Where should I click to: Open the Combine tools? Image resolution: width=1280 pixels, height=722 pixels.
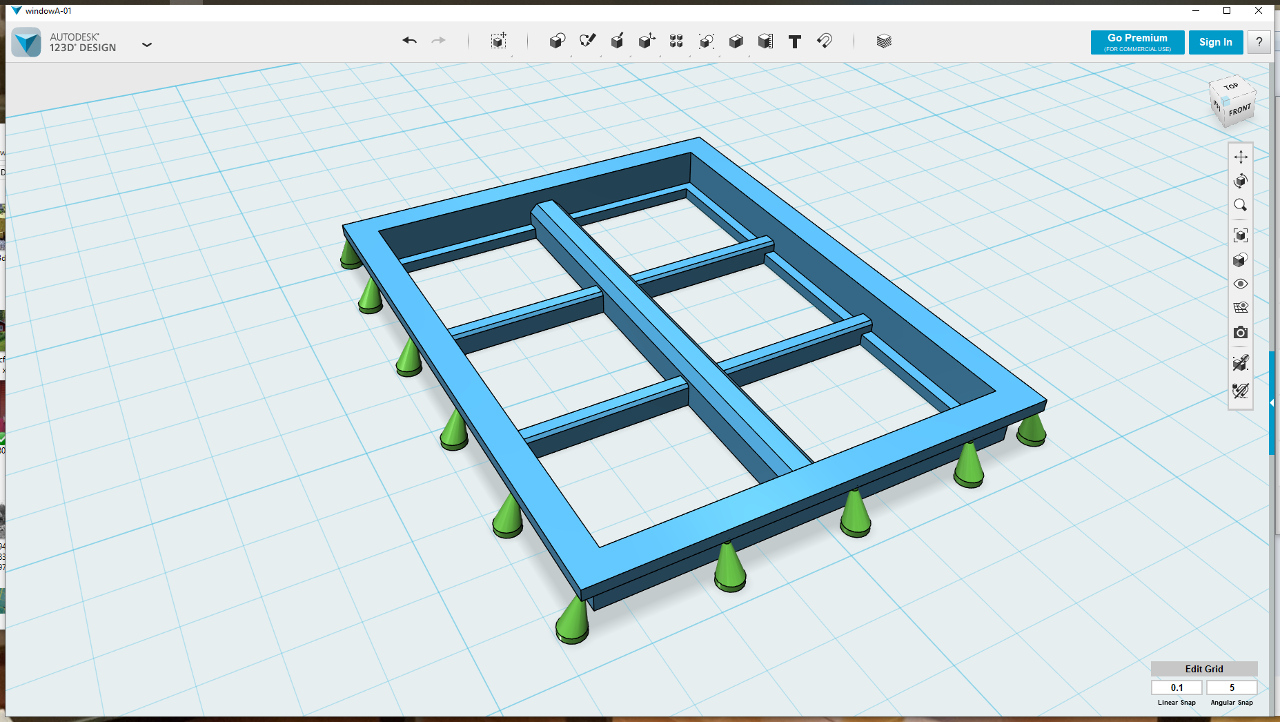[736, 41]
